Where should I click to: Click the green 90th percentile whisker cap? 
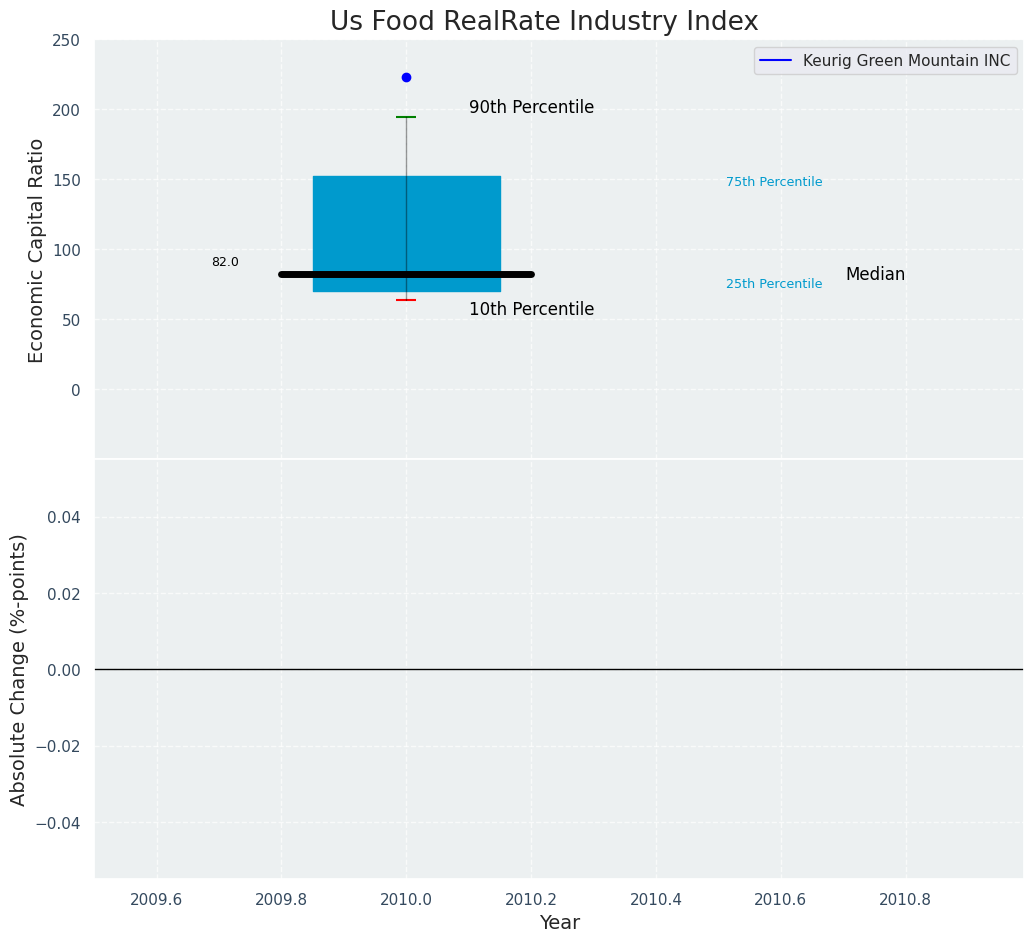pyautogui.click(x=406, y=117)
